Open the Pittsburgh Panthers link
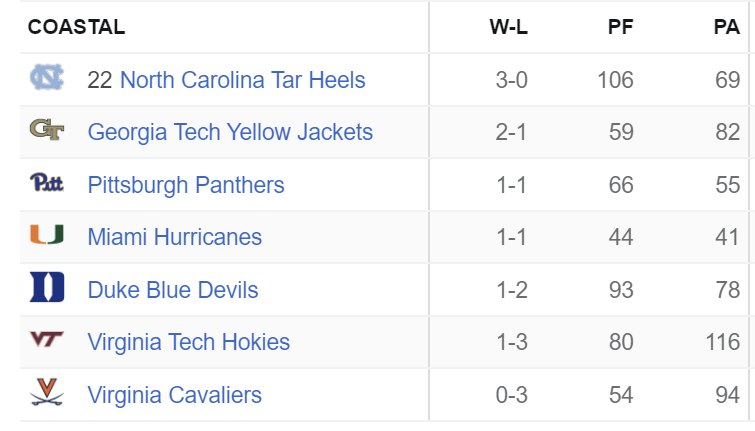This screenshot has width=755, height=431. coord(186,185)
